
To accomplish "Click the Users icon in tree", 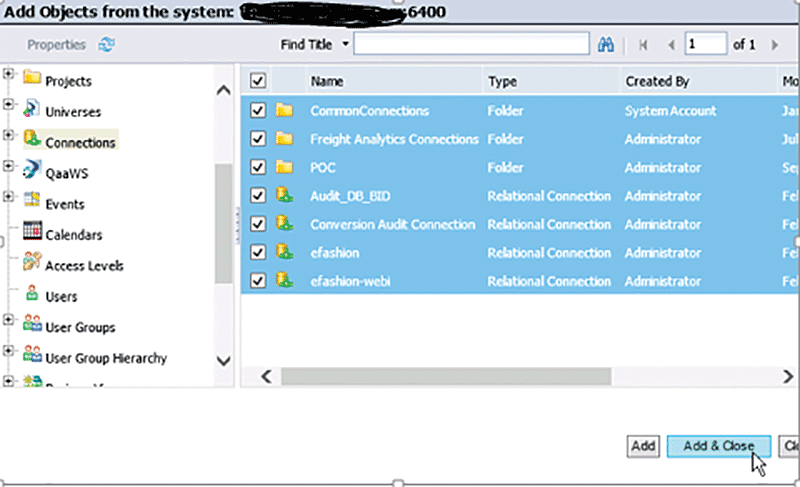I will click(31, 295).
